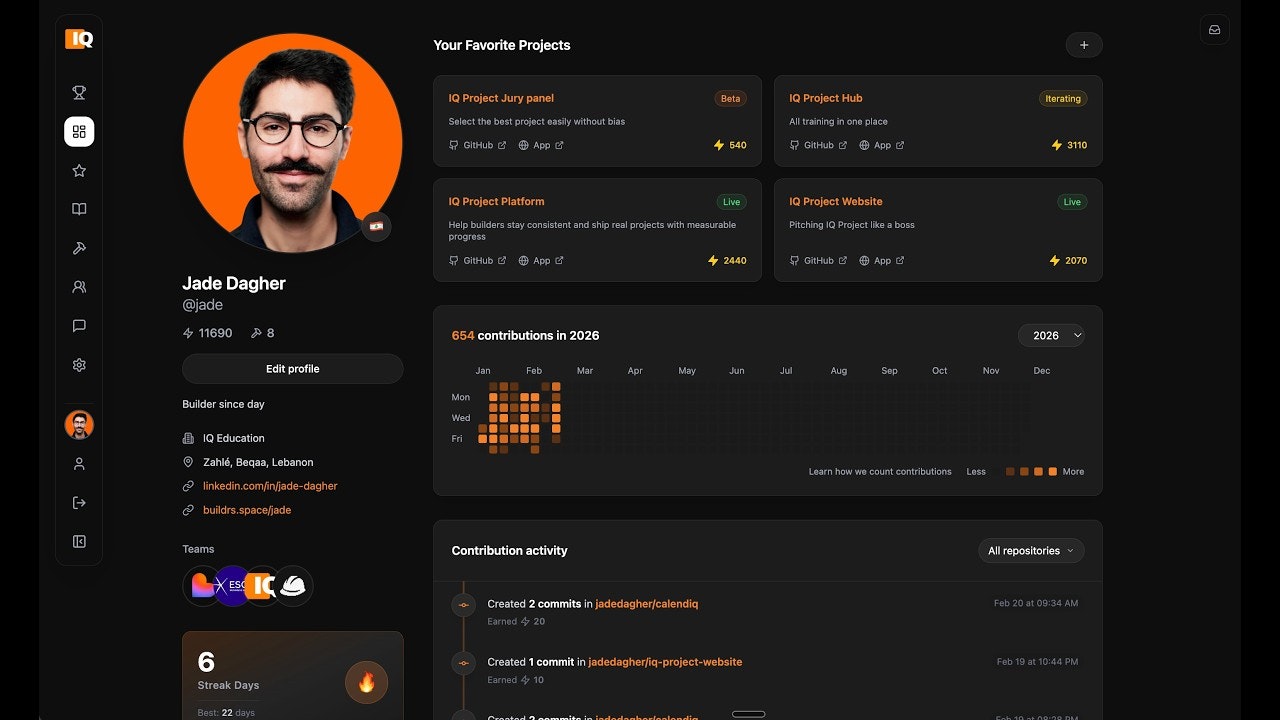Click the Edit profile button

[292, 368]
